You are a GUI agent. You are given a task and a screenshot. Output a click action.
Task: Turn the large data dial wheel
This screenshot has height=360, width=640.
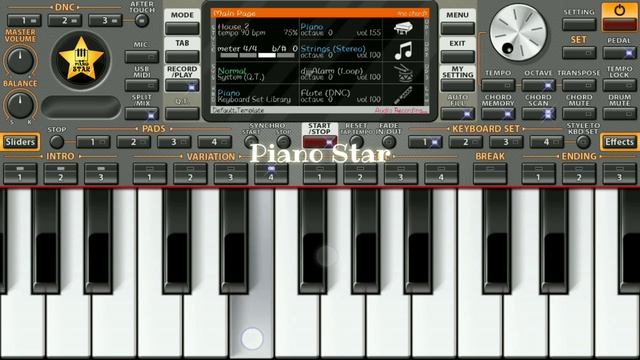pyautogui.click(x=518, y=33)
